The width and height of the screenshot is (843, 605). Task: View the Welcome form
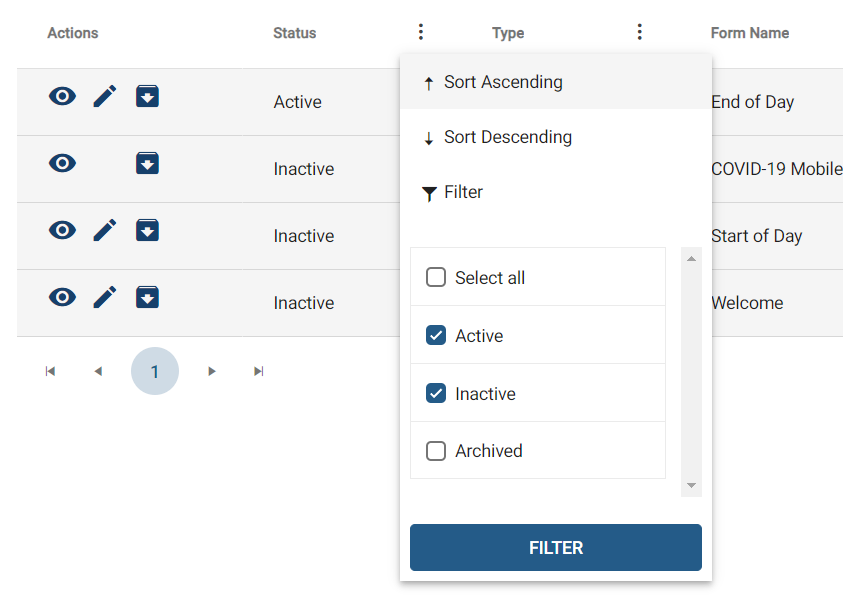62,297
